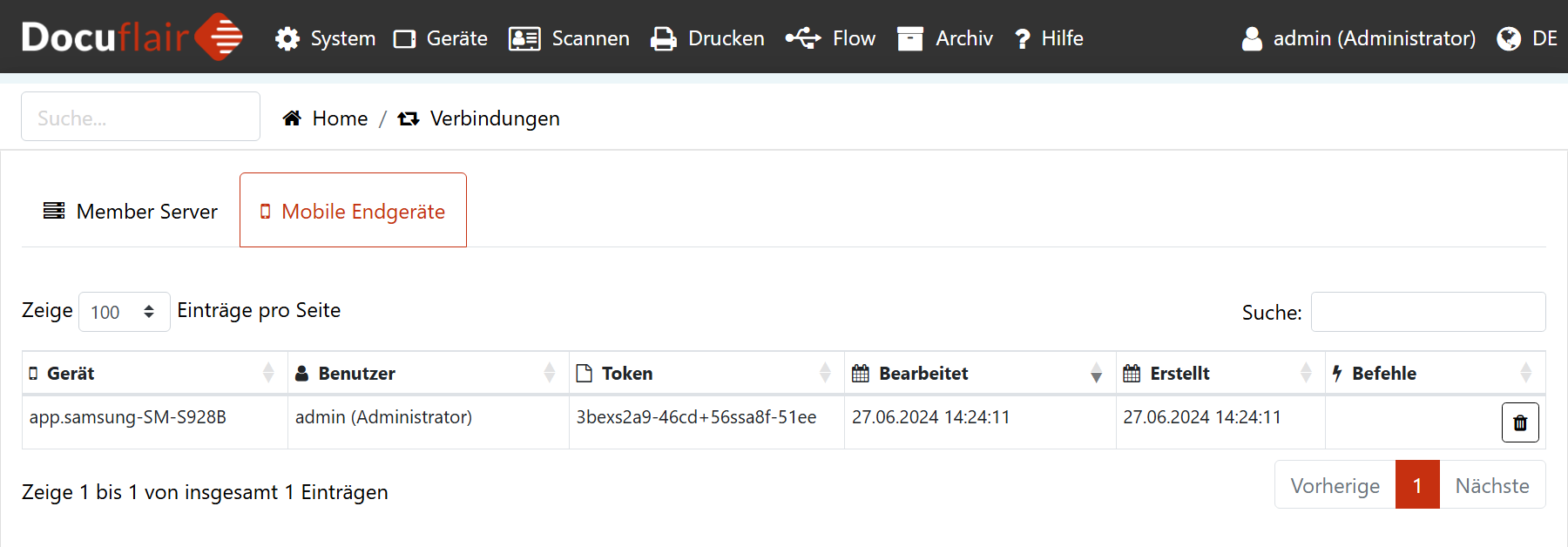Click the Bearbeitet descending sort arrow
The image size is (1568, 547).
[1097, 376]
